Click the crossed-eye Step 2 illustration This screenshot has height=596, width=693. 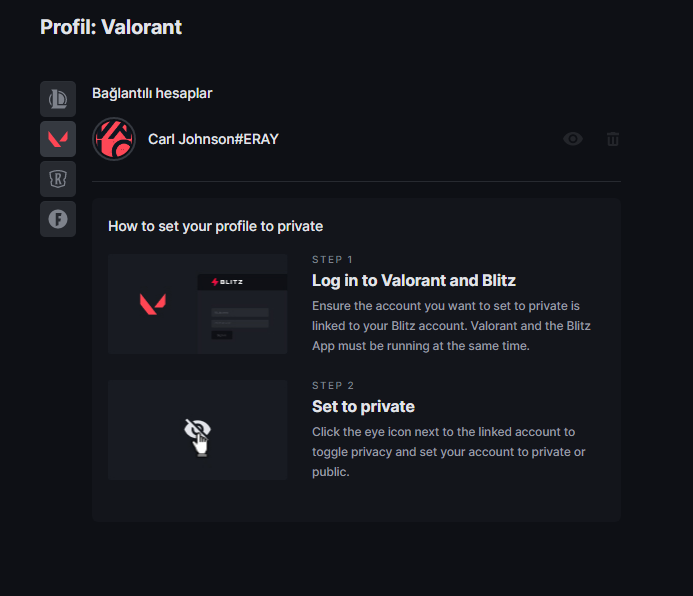pos(198,431)
